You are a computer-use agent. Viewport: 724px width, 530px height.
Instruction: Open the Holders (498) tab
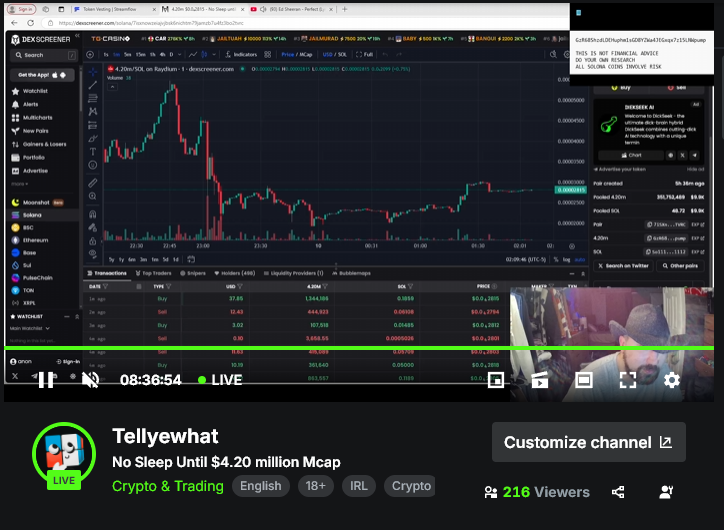click(x=235, y=273)
